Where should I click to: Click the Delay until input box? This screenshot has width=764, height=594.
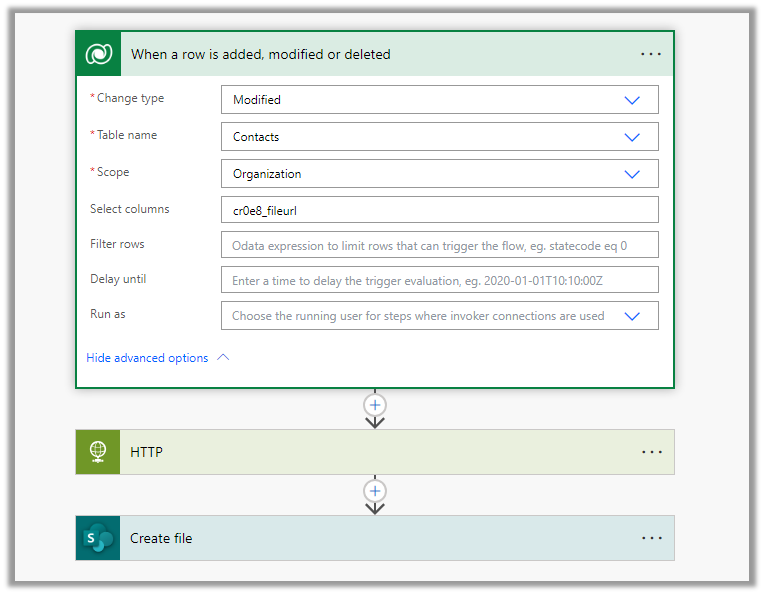coord(439,281)
